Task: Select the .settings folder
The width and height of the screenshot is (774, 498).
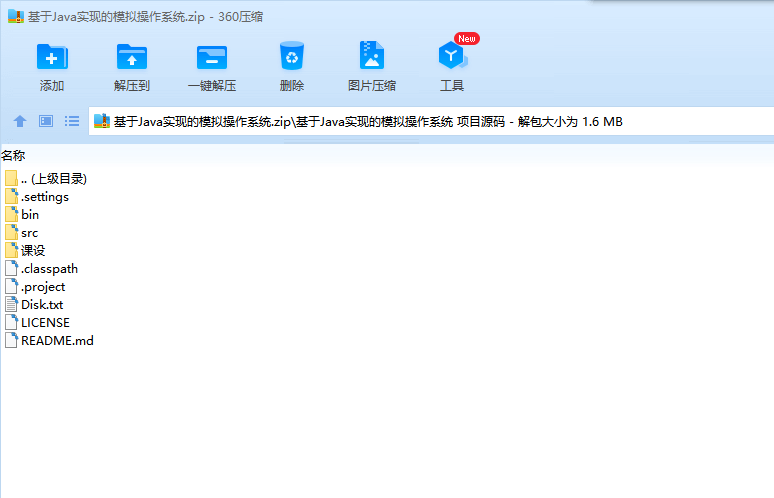Action: click(x=37, y=196)
